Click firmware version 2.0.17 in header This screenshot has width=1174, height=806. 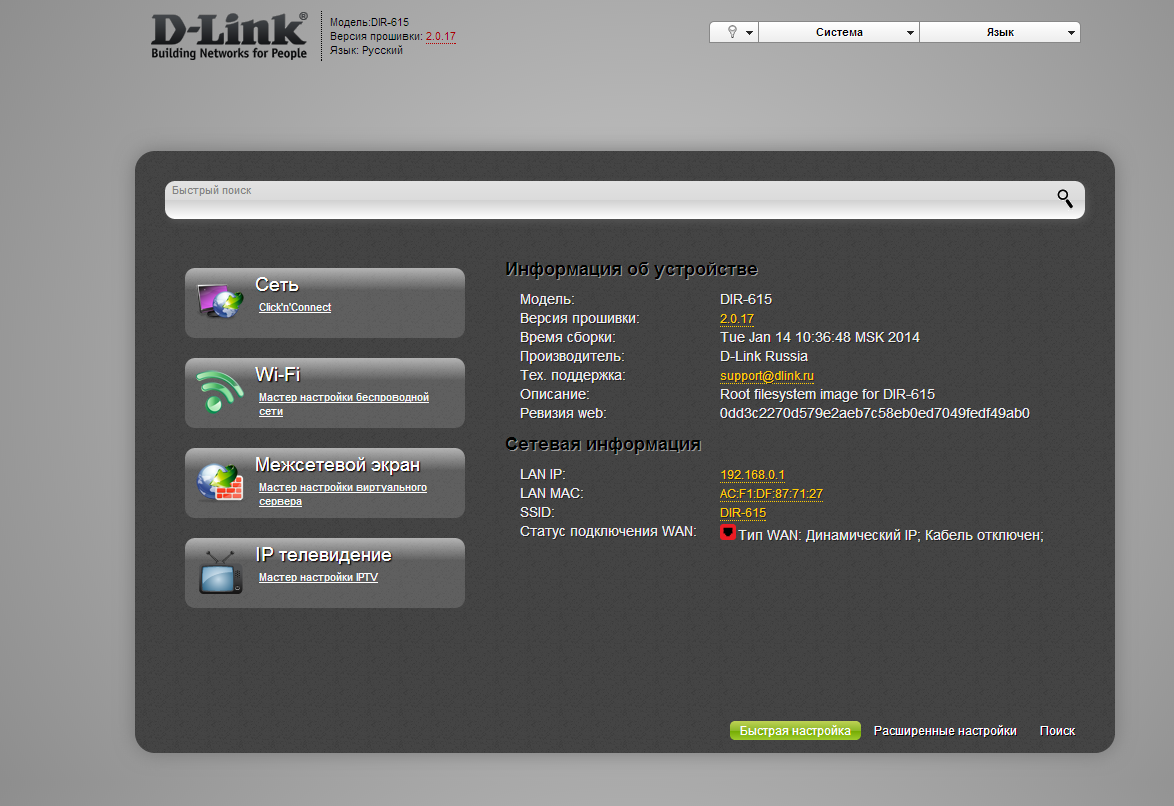point(440,36)
